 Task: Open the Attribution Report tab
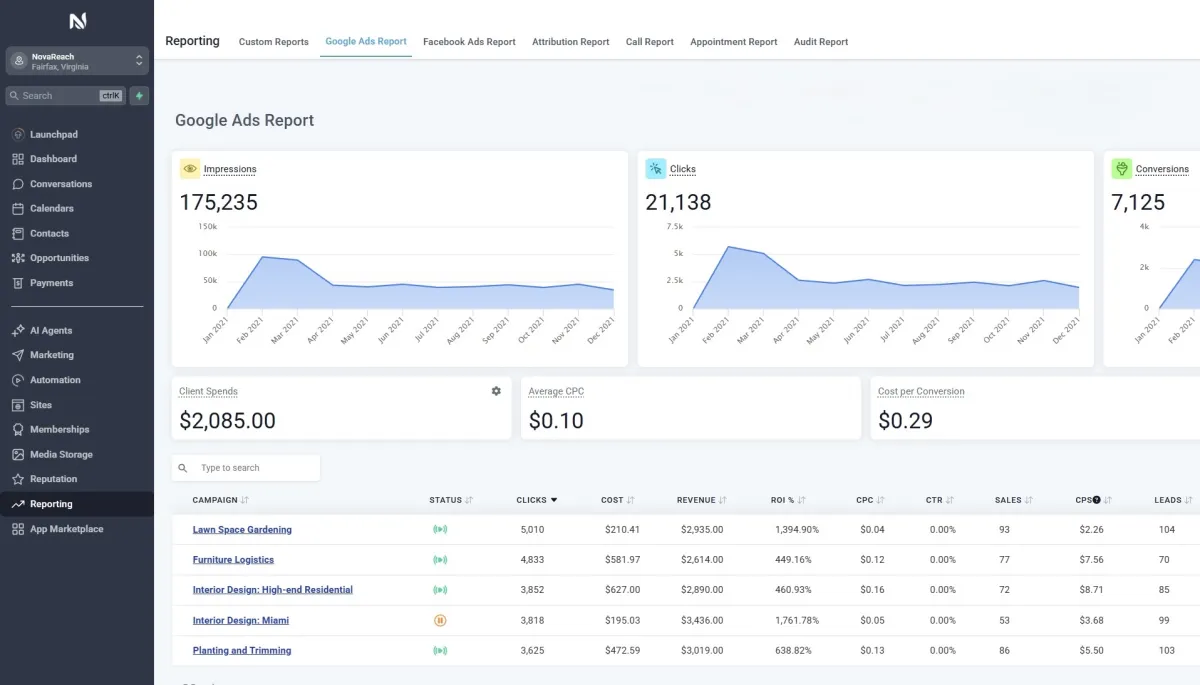pos(570,42)
